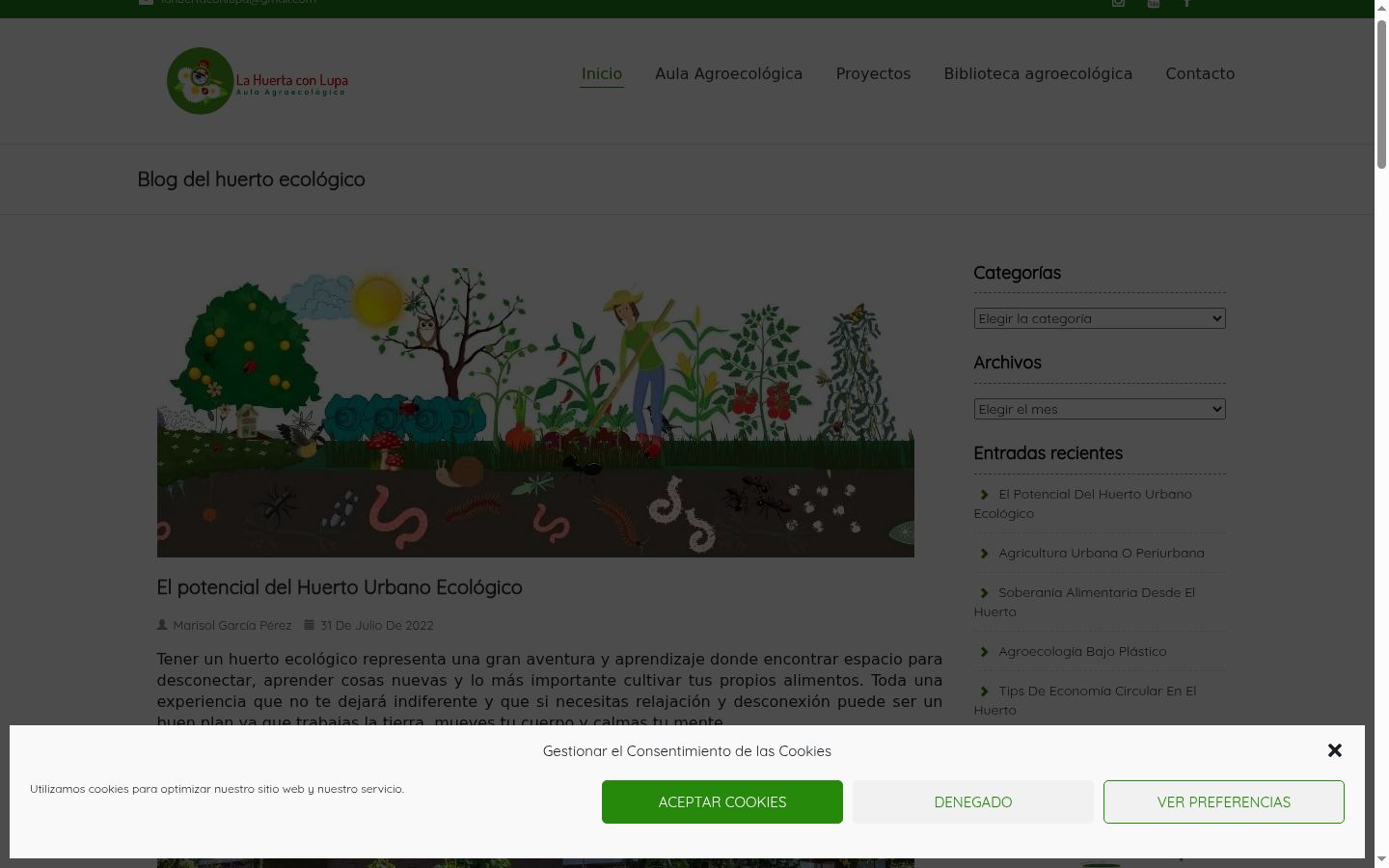Open the Elegir el mes archive dropdown
1389x868 pixels.
(x=1100, y=409)
